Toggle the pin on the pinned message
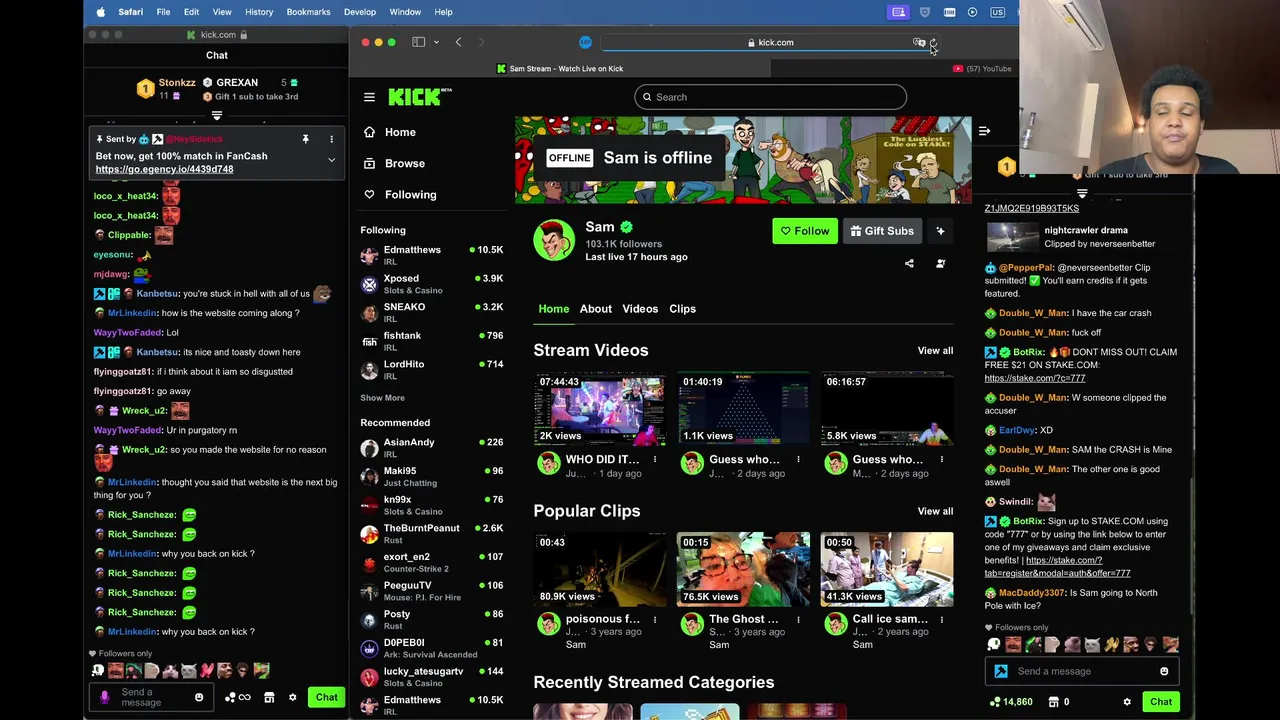Screen dimensions: 1280x720 click(306, 139)
